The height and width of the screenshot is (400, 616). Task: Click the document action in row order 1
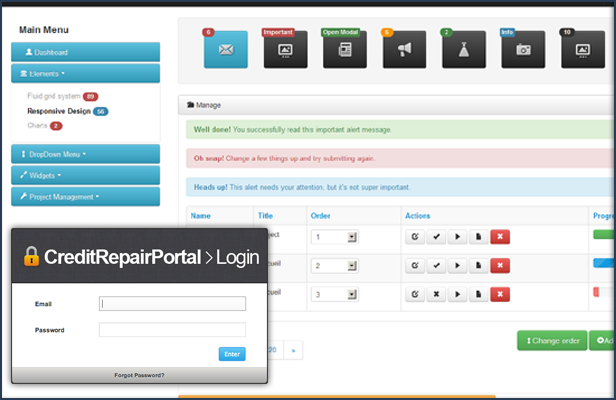click(x=478, y=237)
